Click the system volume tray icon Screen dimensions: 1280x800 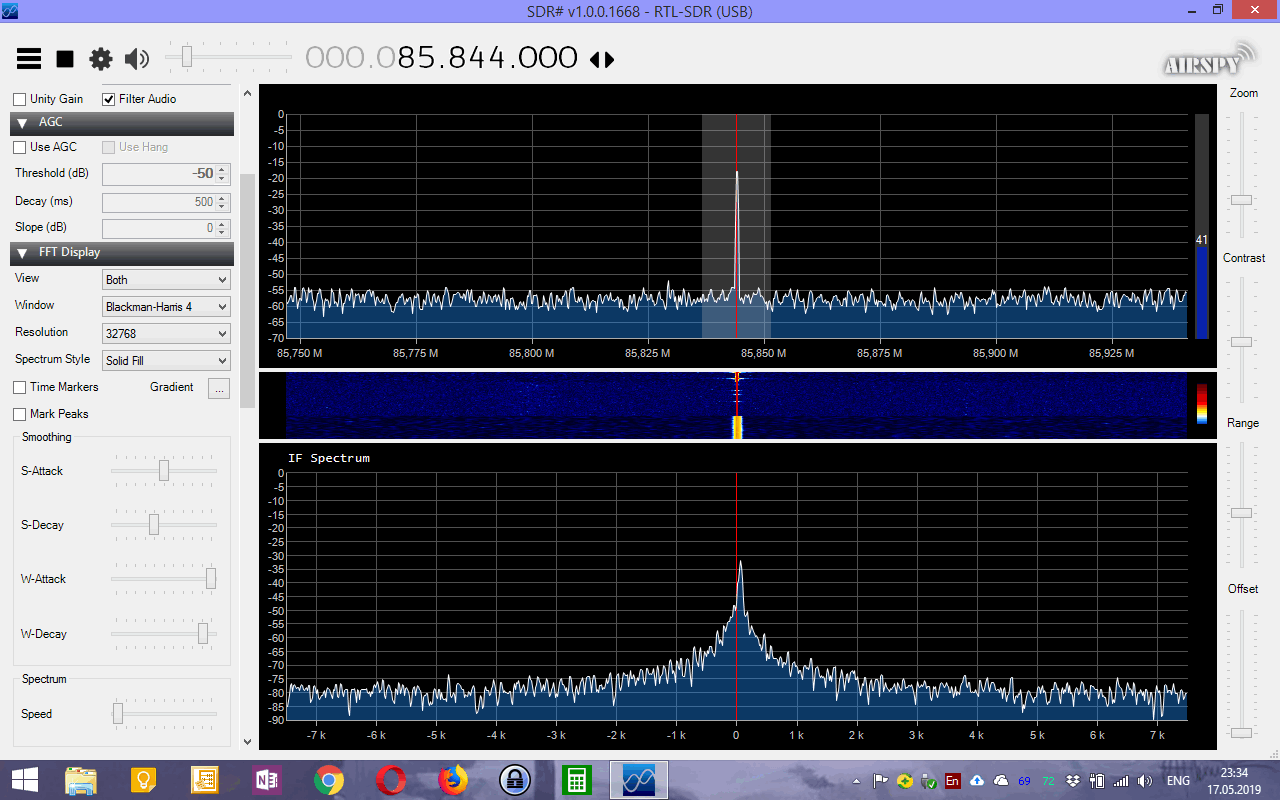click(1145, 781)
